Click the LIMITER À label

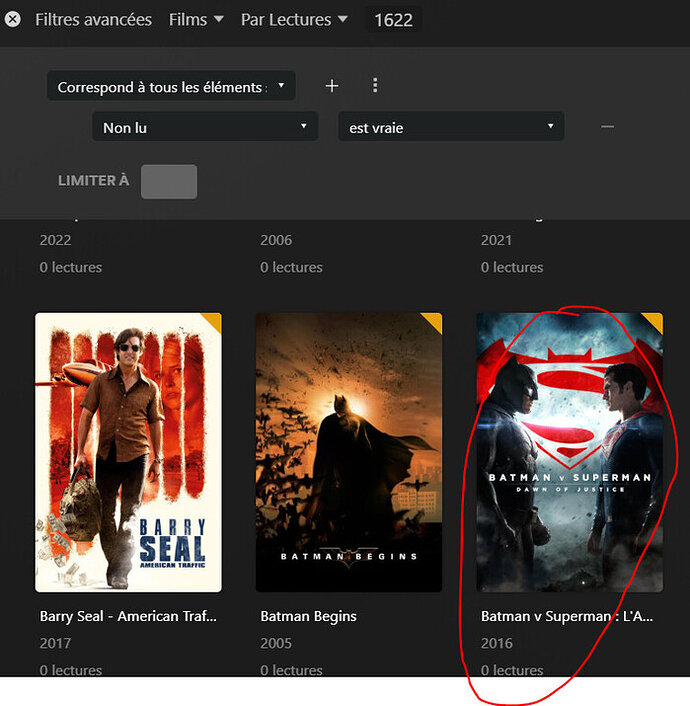pyautogui.click(x=94, y=181)
